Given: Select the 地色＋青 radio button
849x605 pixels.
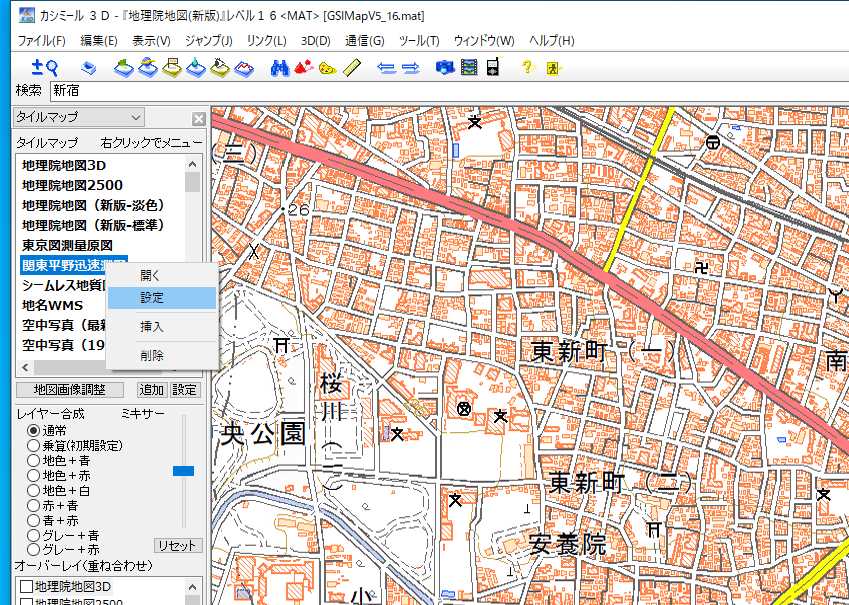Looking at the screenshot, I should 34,461.
